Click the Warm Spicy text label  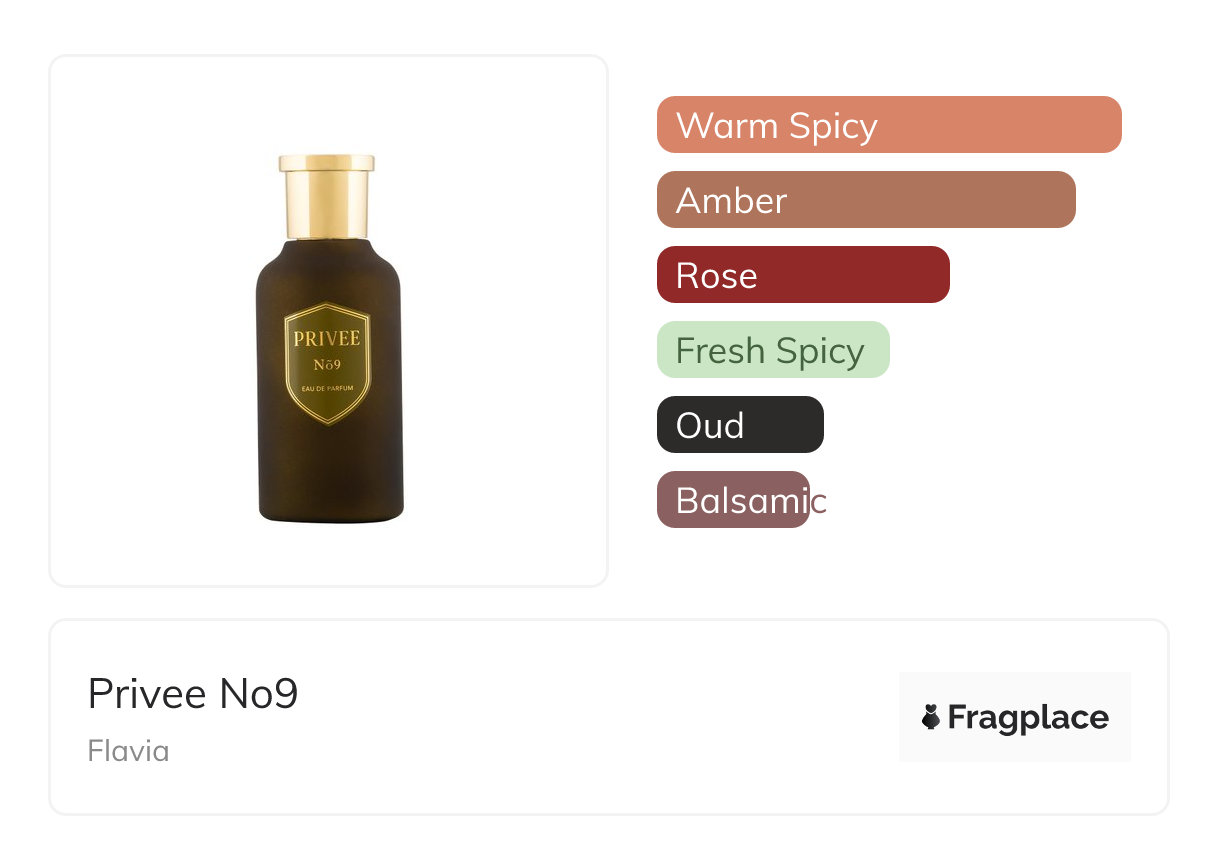[777, 126]
